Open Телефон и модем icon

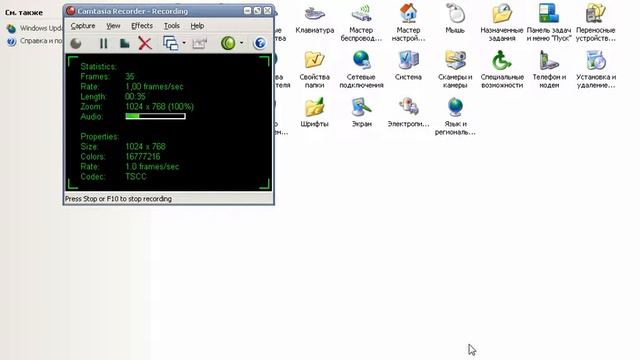tap(549, 70)
